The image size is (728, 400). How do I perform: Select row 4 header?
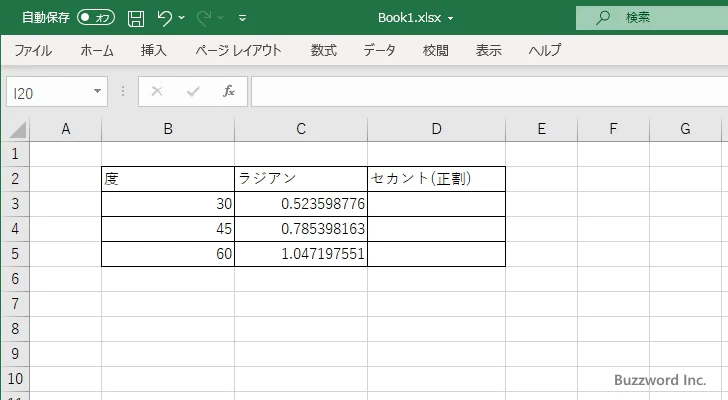point(15,229)
